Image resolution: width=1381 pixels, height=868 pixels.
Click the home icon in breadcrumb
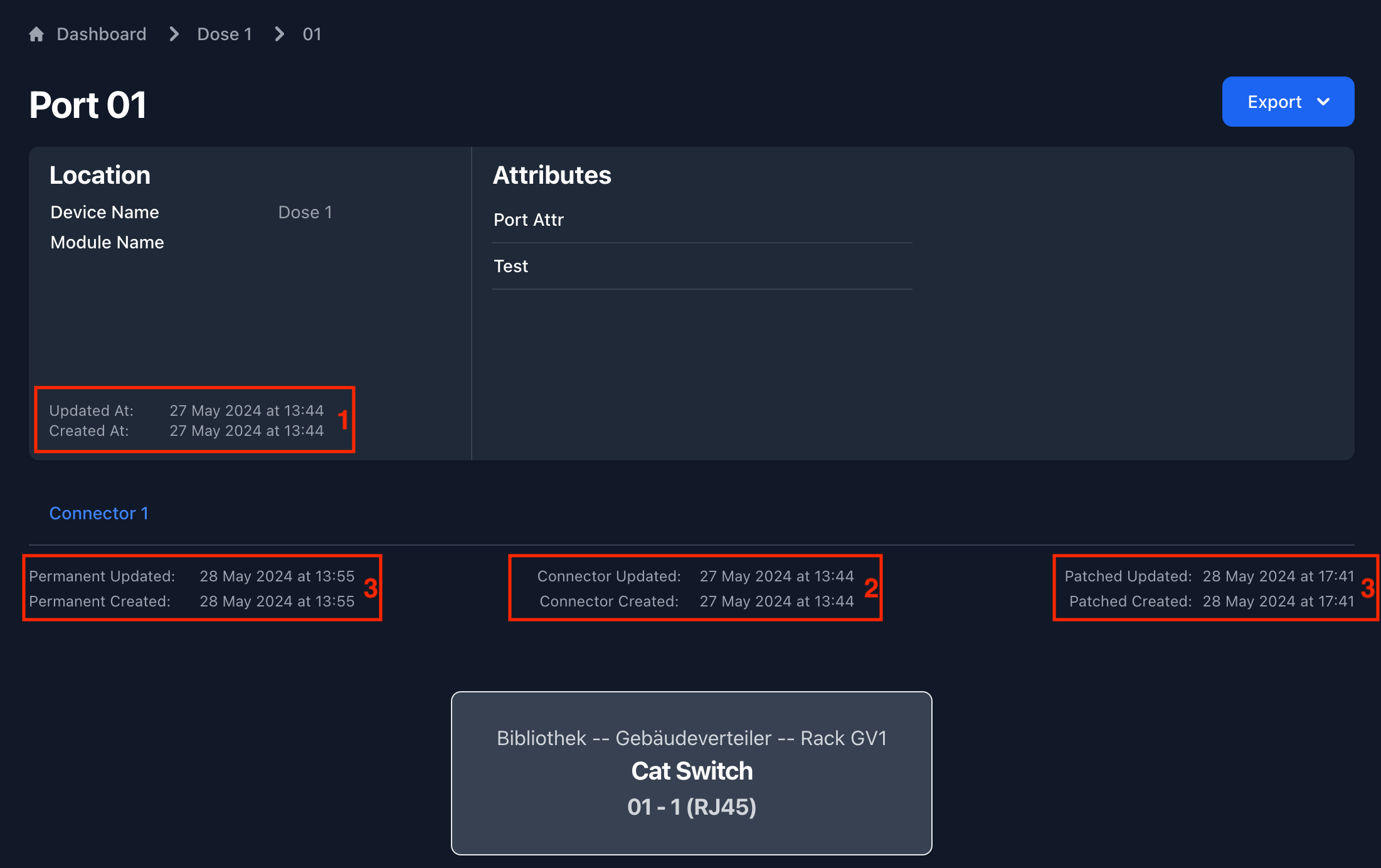[x=36, y=34]
